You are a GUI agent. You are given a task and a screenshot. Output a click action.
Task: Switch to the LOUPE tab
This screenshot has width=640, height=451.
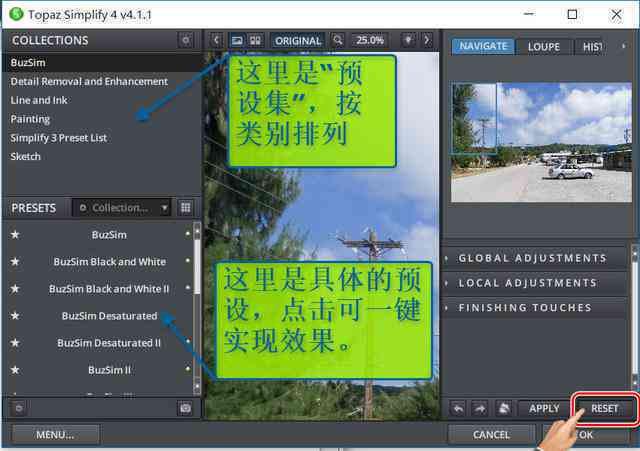(x=544, y=47)
